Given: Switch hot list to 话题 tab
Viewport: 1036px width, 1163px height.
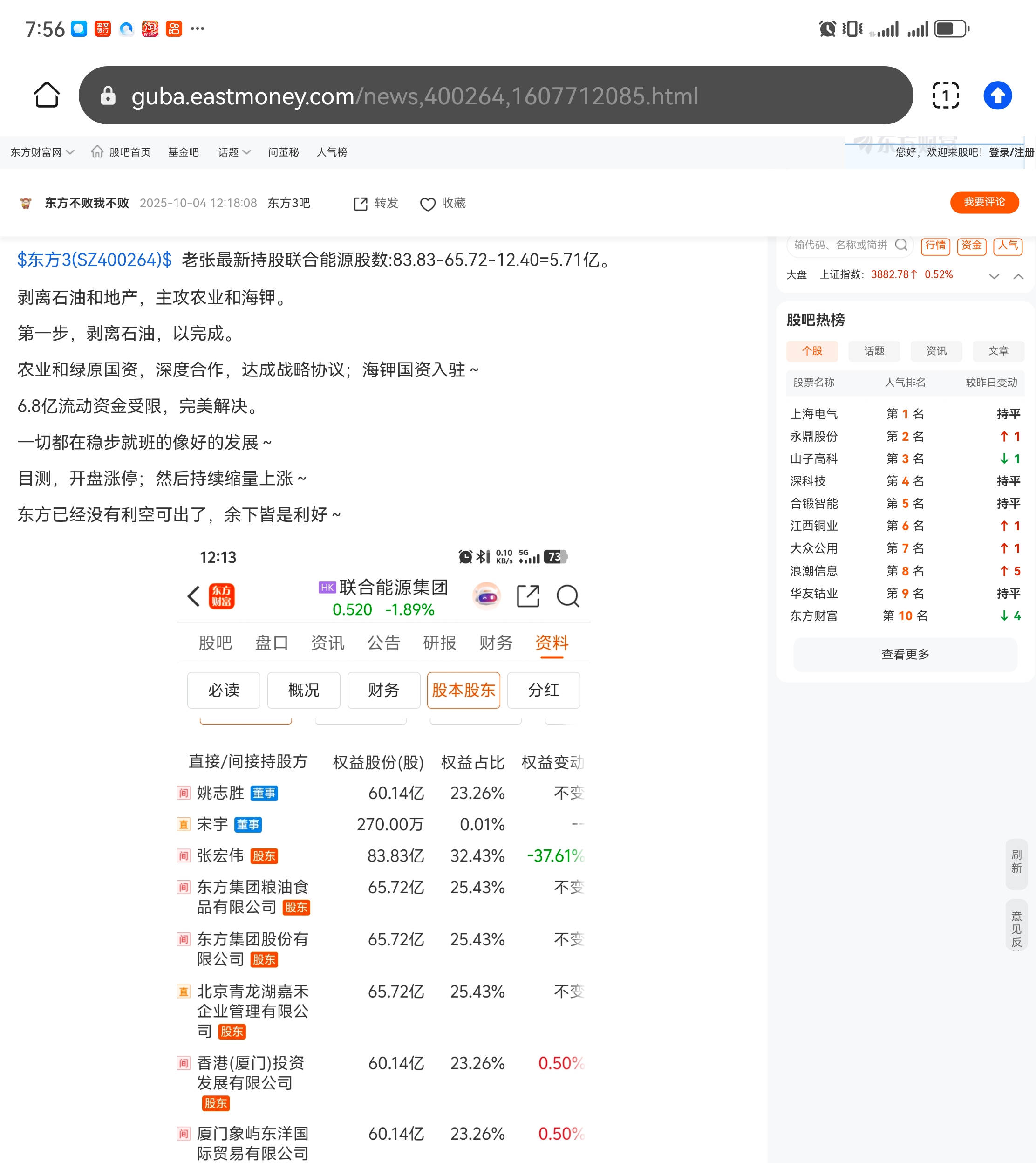Looking at the screenshot, I should 874,351.
